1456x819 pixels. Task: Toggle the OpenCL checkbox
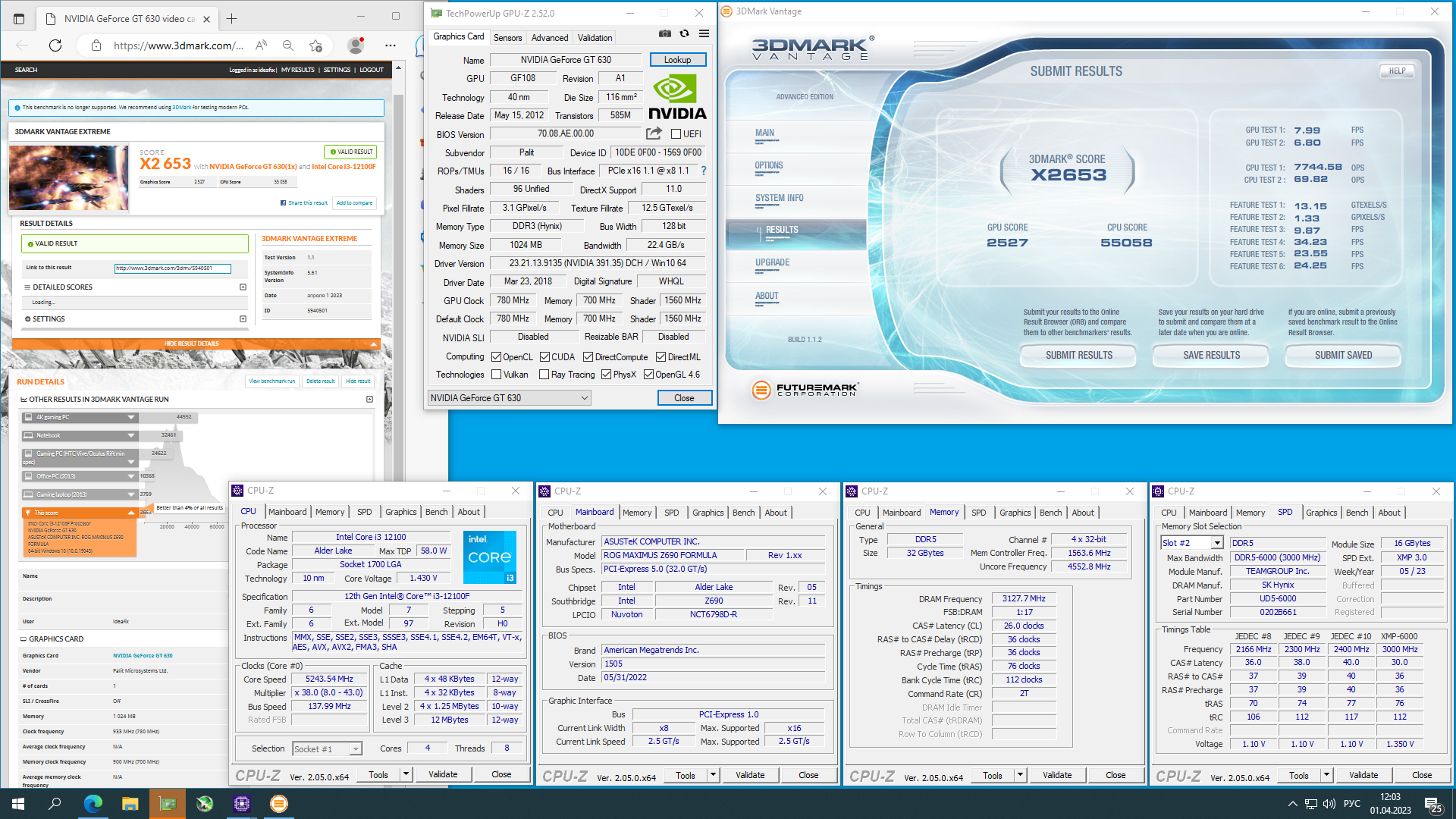(x=496, y=357)
